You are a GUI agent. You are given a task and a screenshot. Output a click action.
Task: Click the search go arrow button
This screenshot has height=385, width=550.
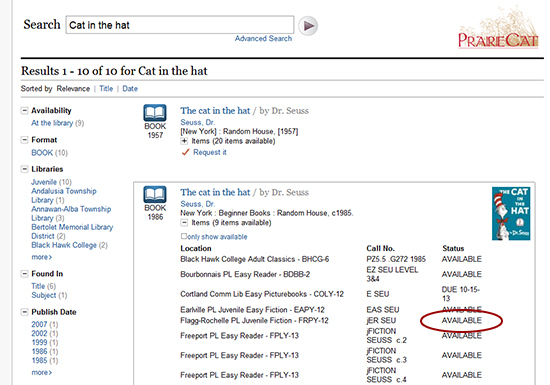pyautogui.click(x=308, y=26)
